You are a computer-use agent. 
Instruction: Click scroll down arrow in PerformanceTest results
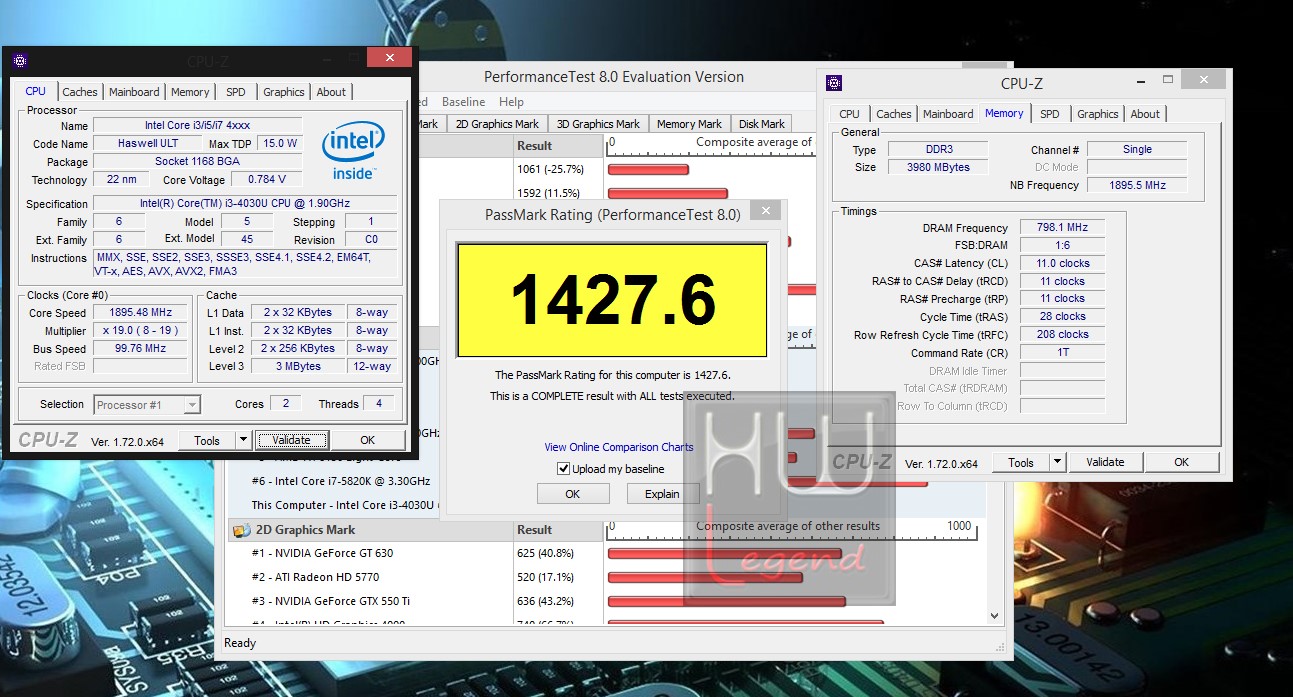point(995,617)
